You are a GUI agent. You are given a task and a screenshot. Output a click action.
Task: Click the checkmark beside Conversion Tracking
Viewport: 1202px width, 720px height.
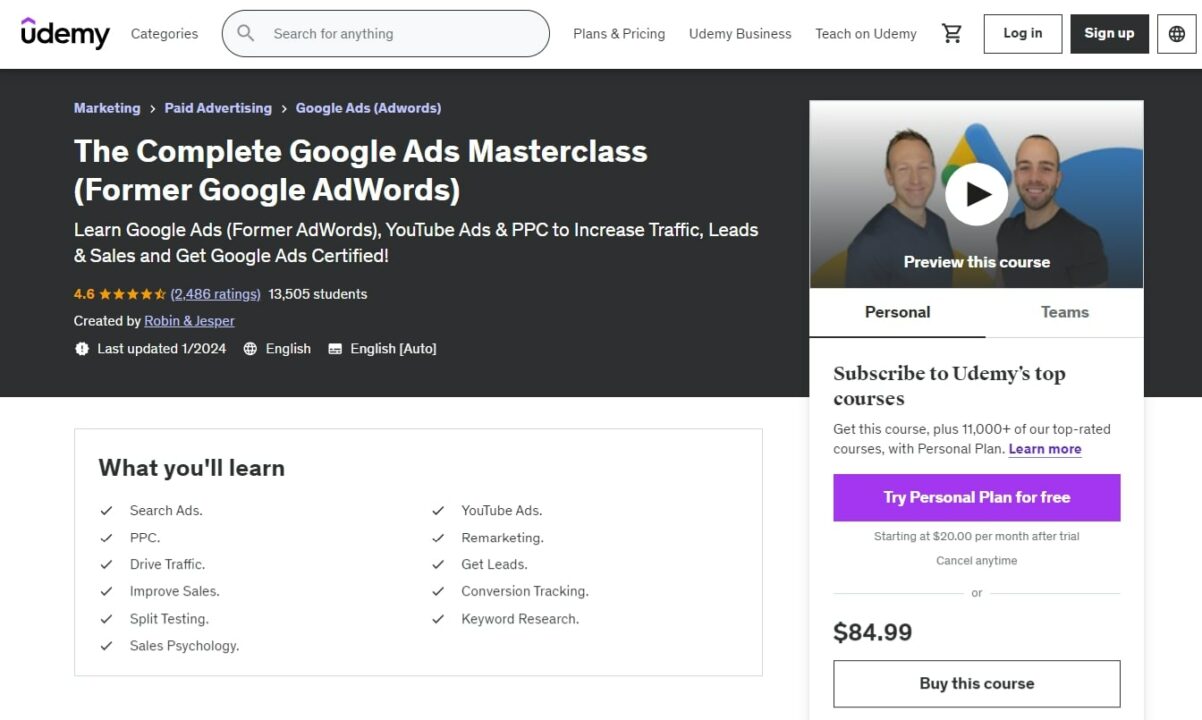[438, 592]
